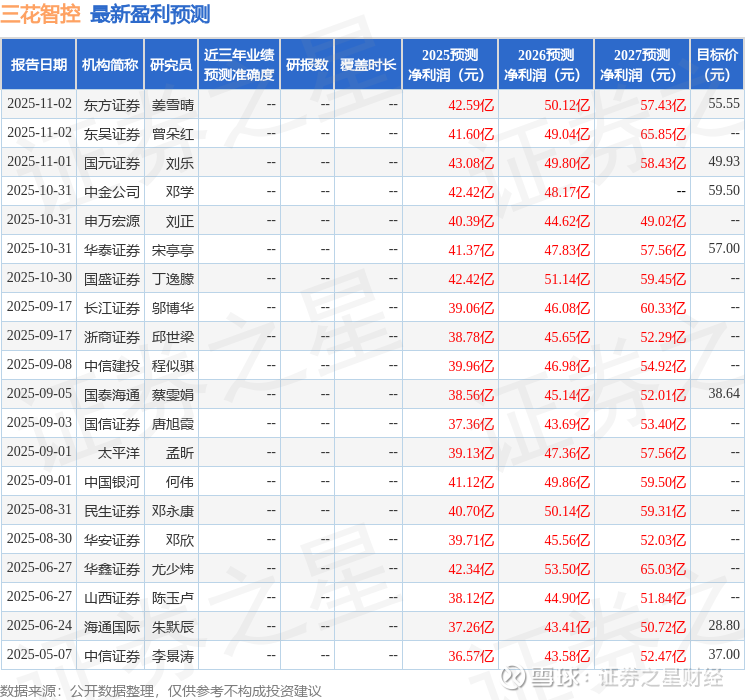
Task: Click the 53.50亿 2026 profit value
Action: coord(567,569)
